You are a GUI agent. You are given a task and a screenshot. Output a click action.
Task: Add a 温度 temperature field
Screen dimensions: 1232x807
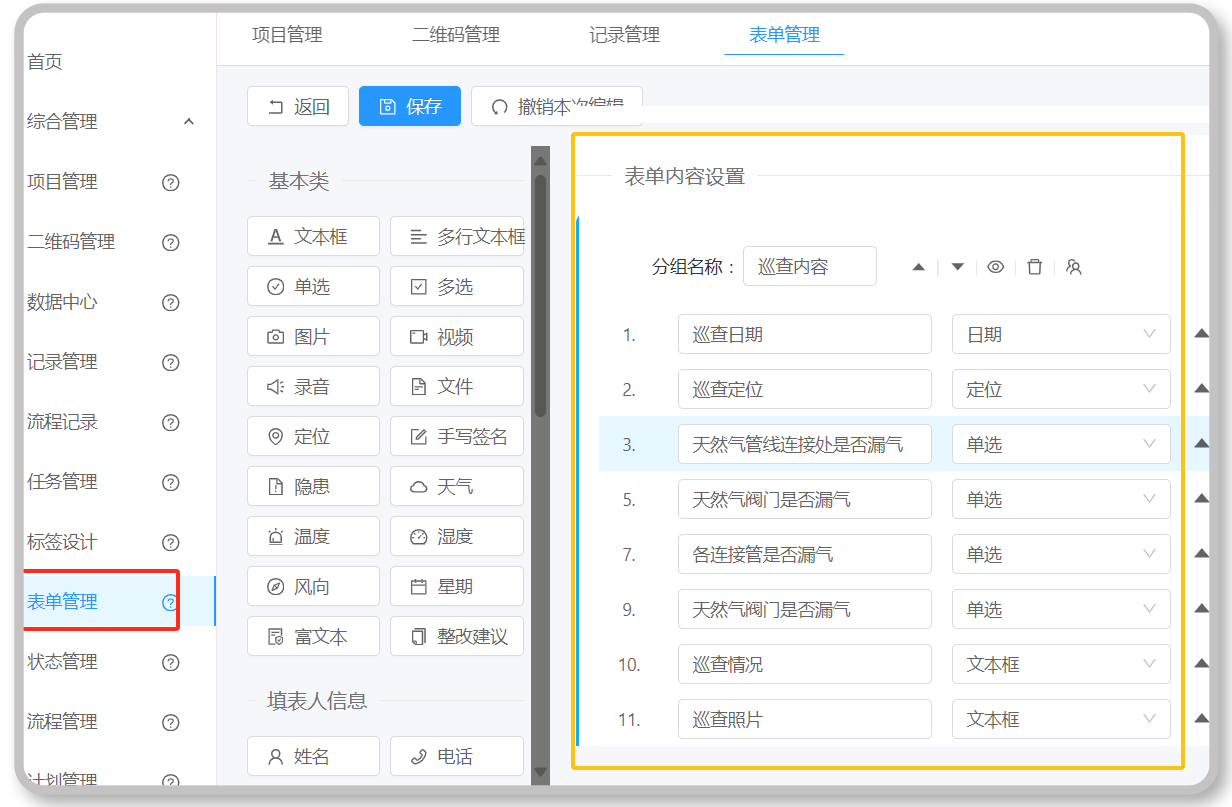point(313,536)
